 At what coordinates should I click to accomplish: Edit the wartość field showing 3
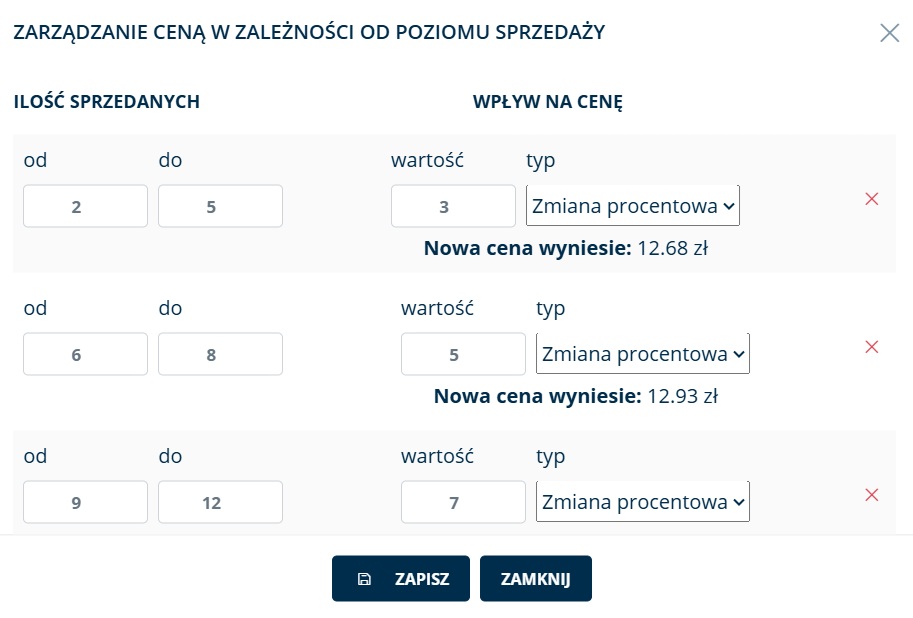coord(454,206)
